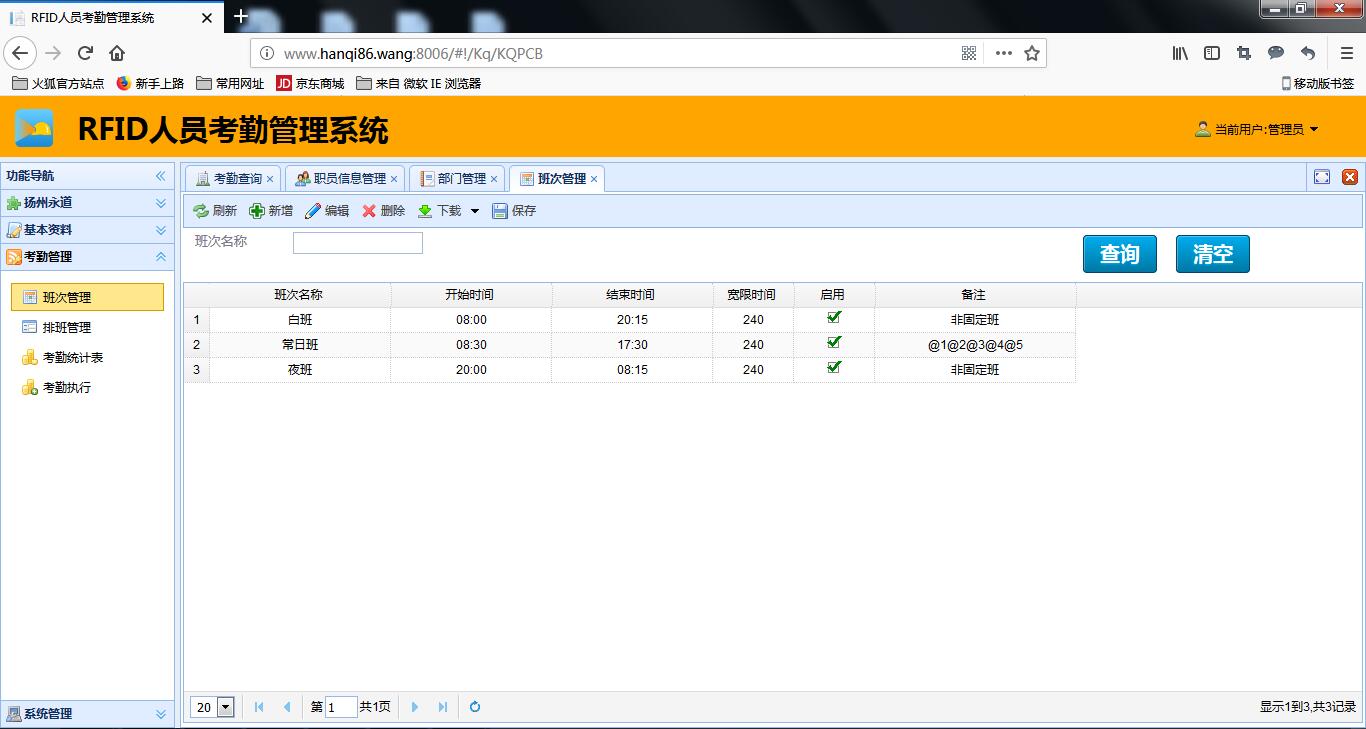Expand the 系统管理 accordion section
1366x729 pixels.
pos(87,714)
